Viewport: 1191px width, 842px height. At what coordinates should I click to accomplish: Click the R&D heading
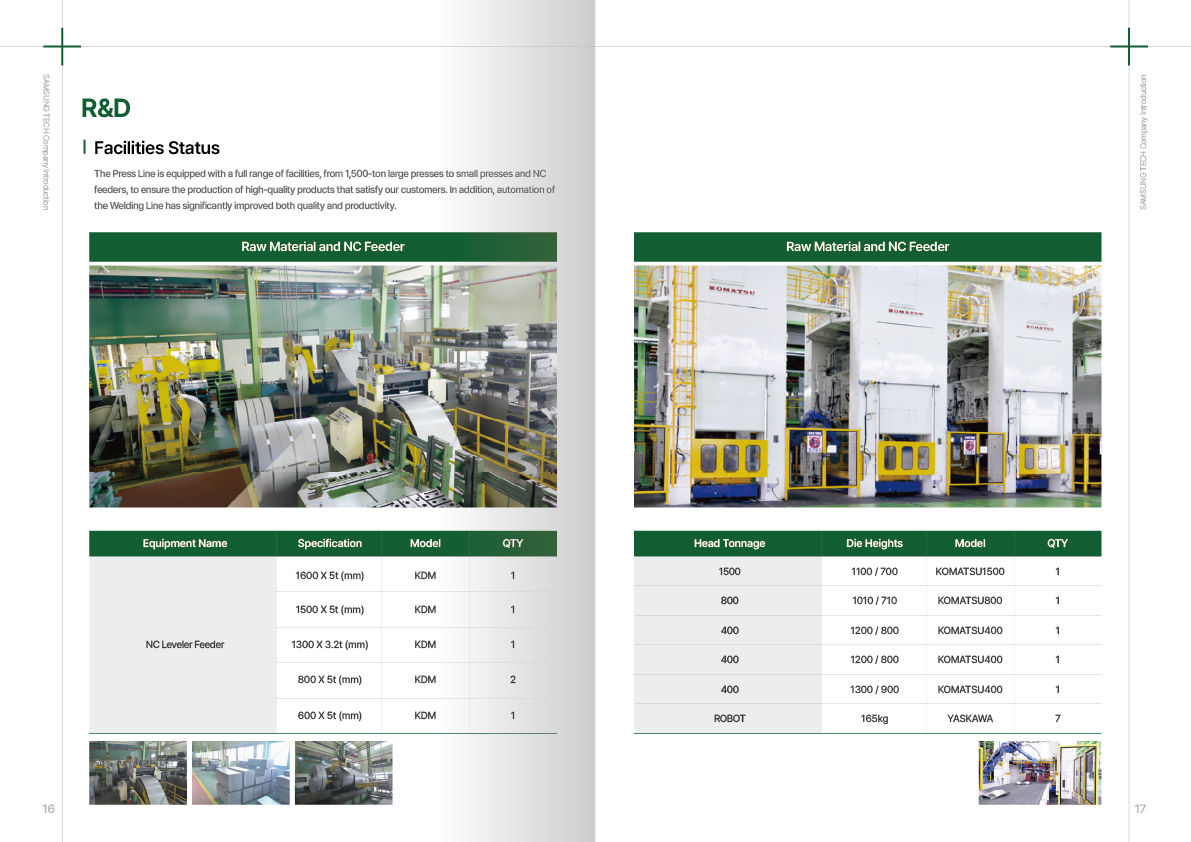pos(106,108)
